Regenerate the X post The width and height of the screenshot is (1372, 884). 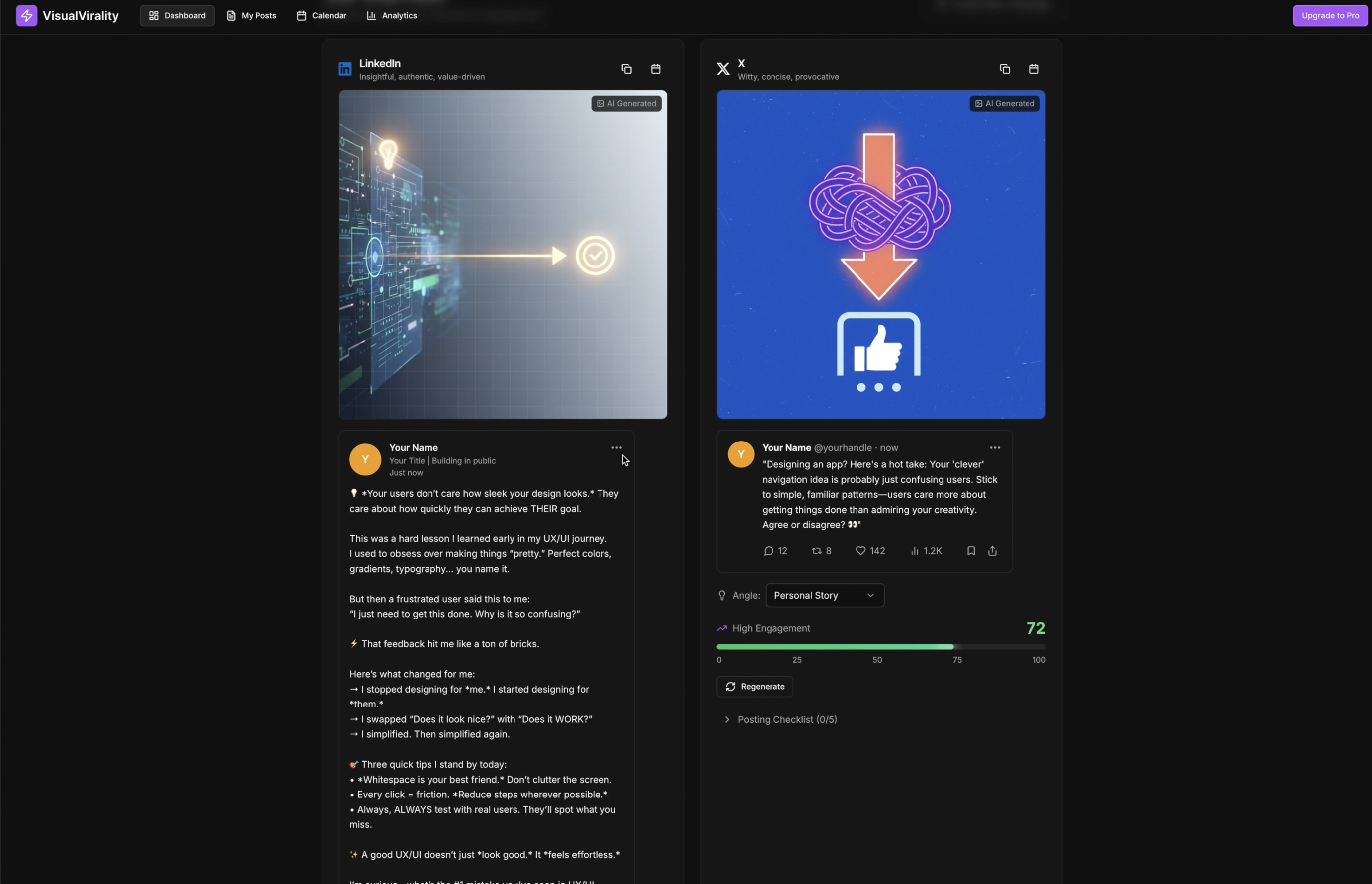(755, 687)
